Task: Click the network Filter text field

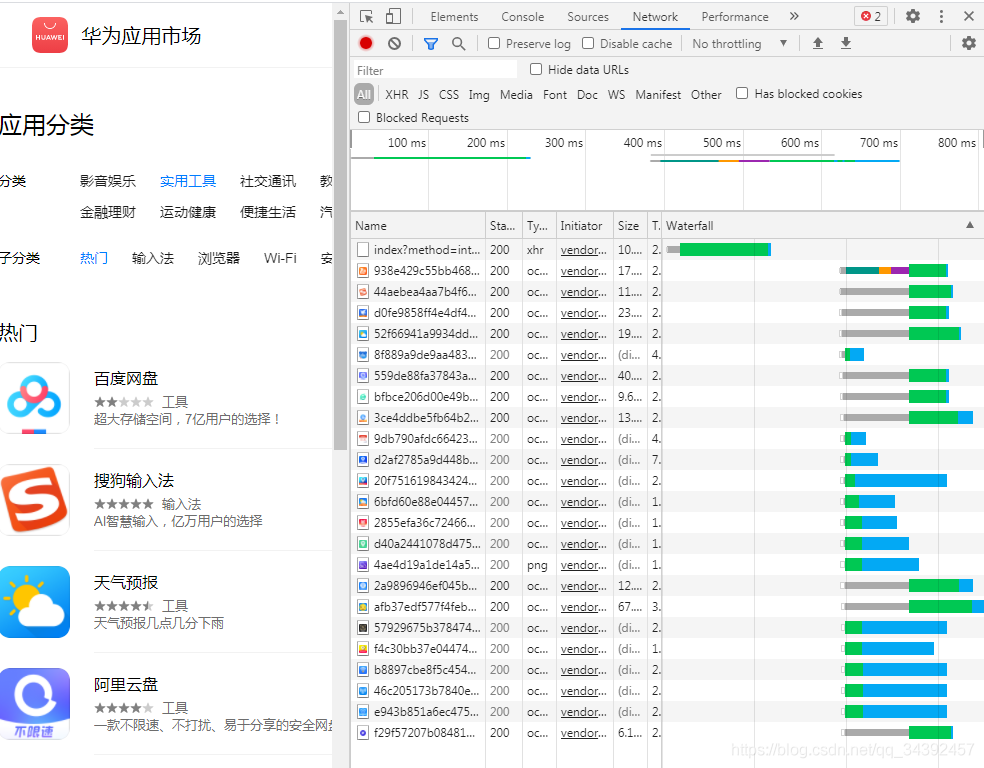Action: pyautogui.click(x=435, y=70)
